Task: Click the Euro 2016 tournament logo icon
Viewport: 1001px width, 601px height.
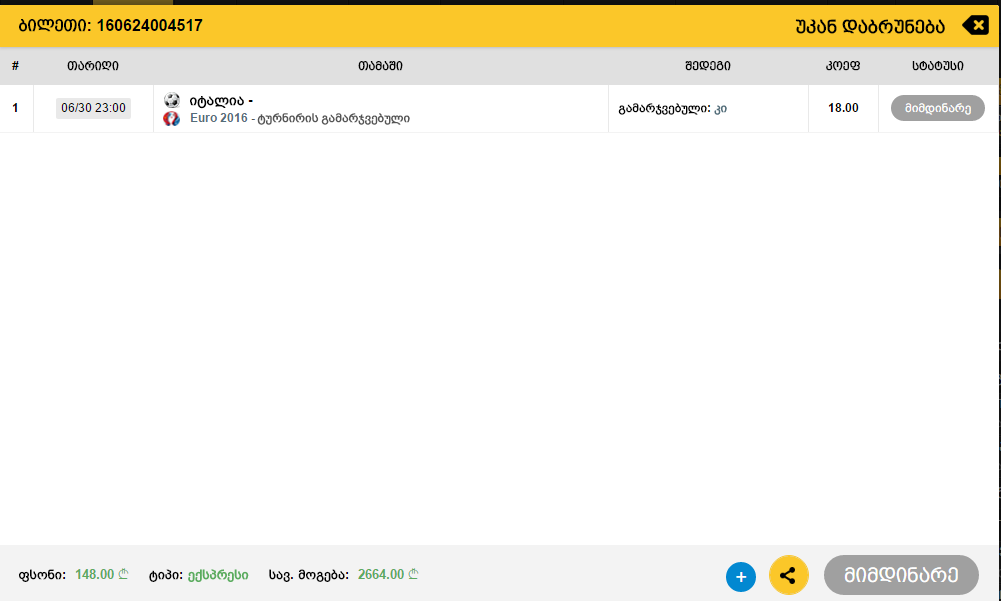Action: 171,118
